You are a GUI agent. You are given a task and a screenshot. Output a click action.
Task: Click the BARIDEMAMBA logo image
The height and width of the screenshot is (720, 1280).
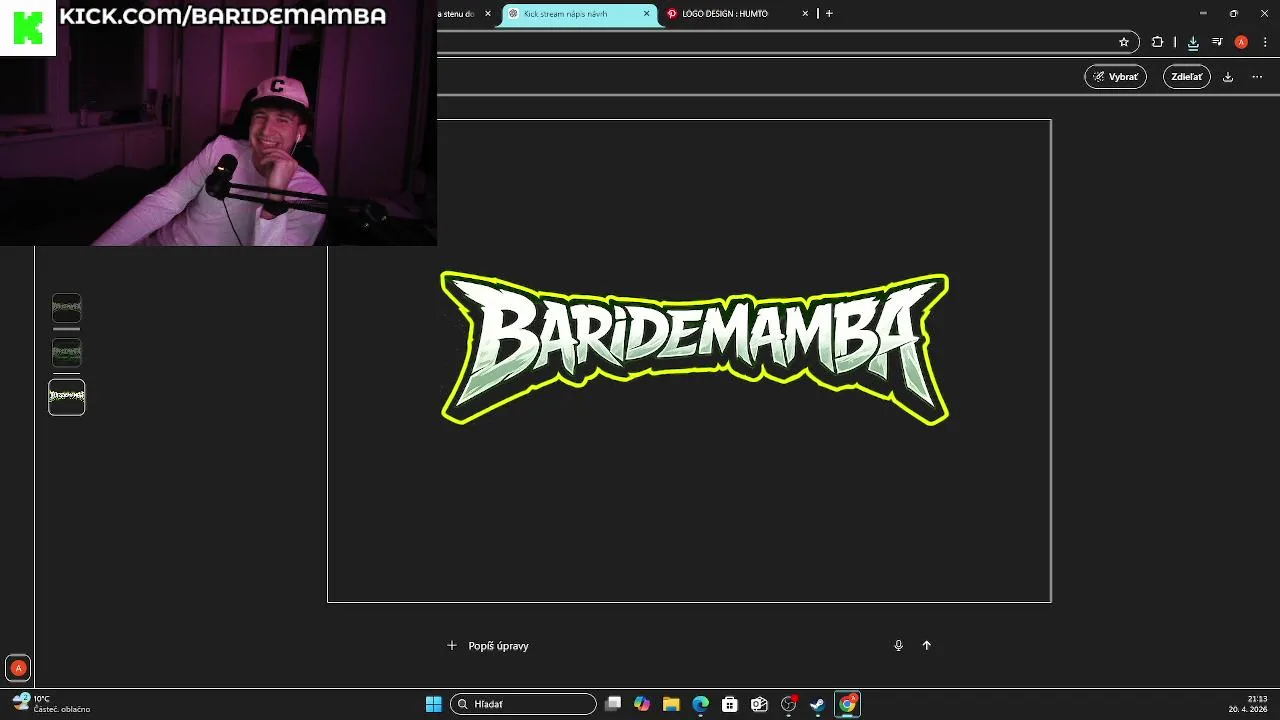pyautogui.click(x=694, y=348)
